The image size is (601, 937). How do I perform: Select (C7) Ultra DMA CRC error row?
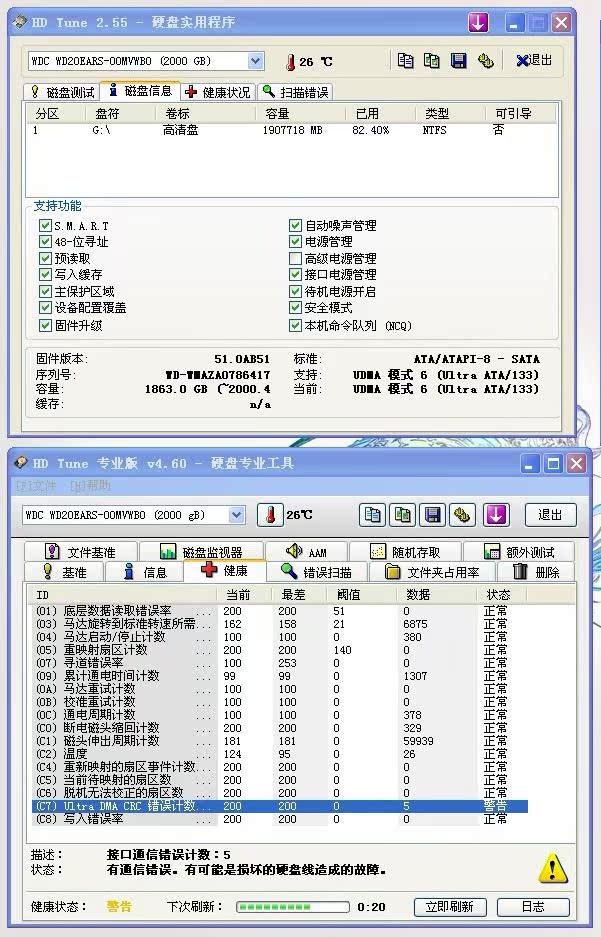click(x=280, y=806)
